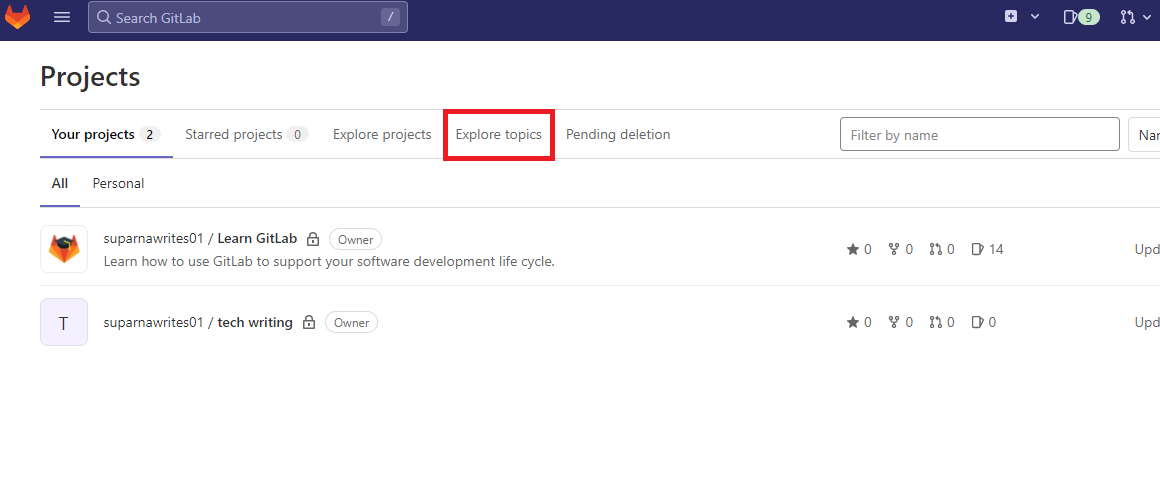Switch to the Explore topics tab
Screen dimensions: 1160x488
[499, 135]
